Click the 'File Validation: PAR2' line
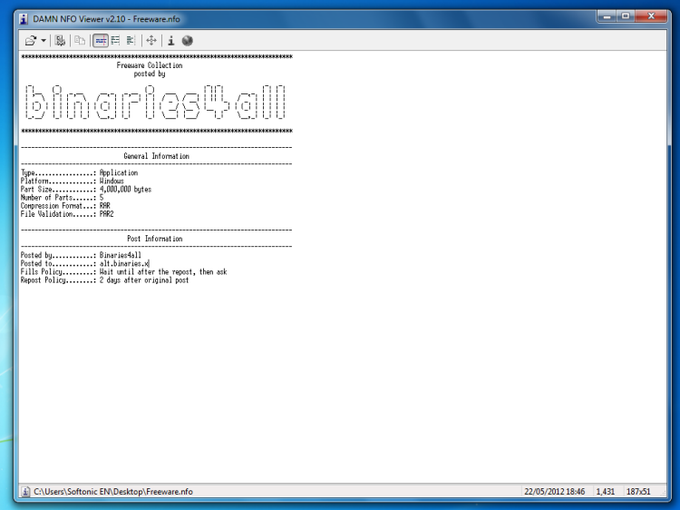Screen dimensions: 680x510 [x=67, y=214]
